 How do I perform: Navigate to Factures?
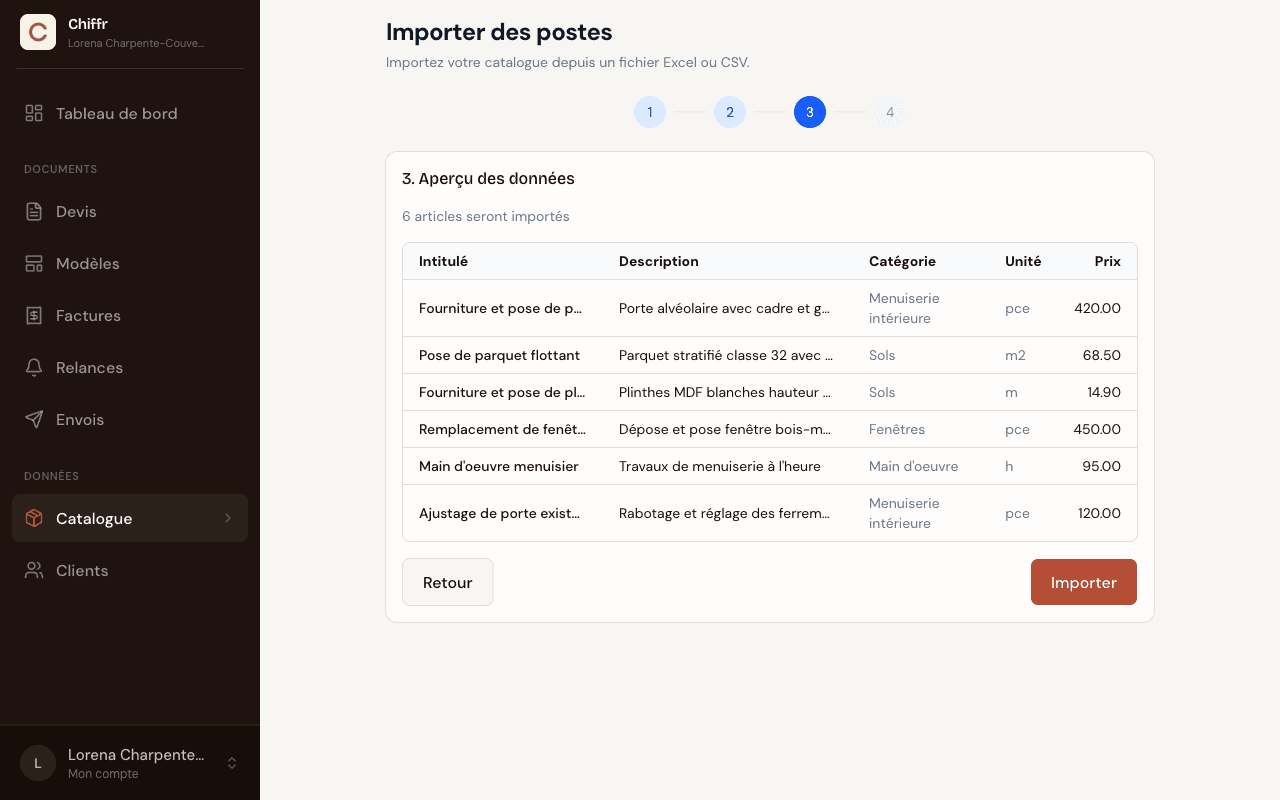click(x=130, y=315)
